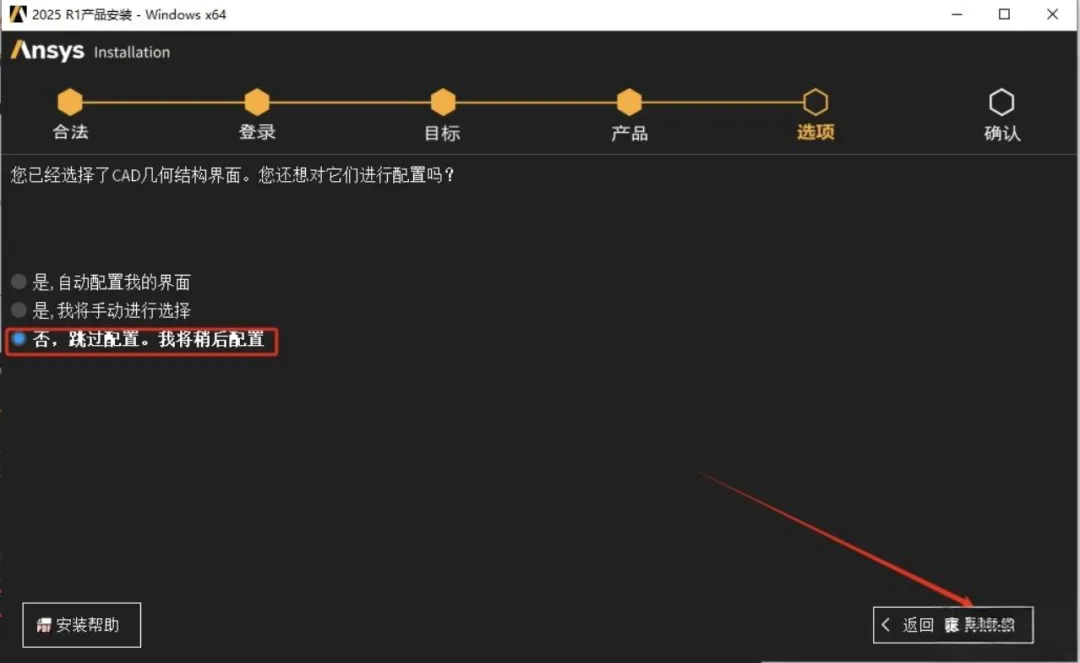This screenshot has height=663, width=1080.
Task: Select 否, 跳过配置。我将稍后配置 radio option
Action: 19,339
